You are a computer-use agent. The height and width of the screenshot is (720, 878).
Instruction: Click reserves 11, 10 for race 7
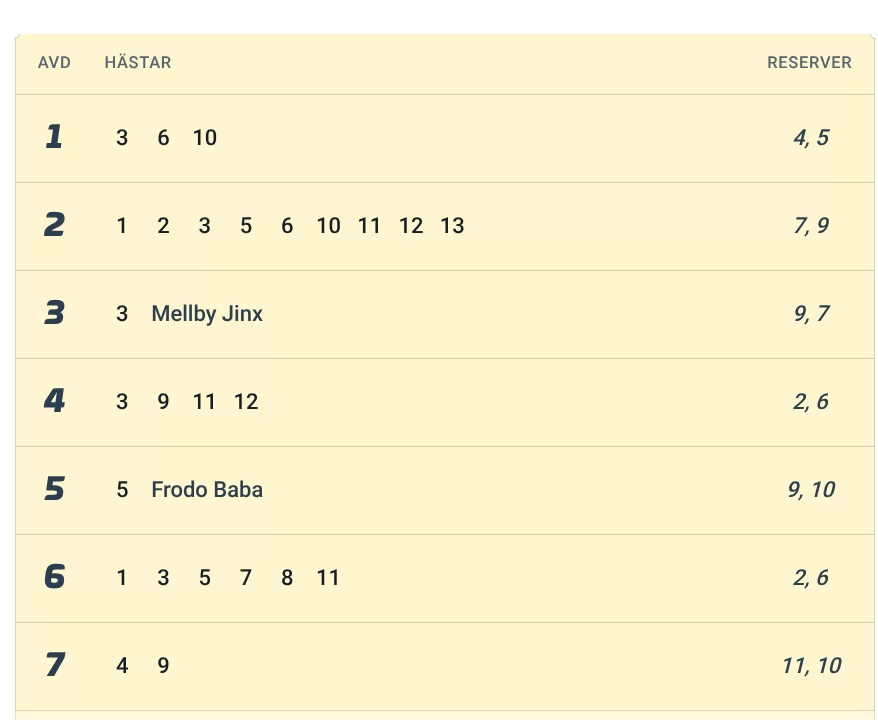click(811, 666)
